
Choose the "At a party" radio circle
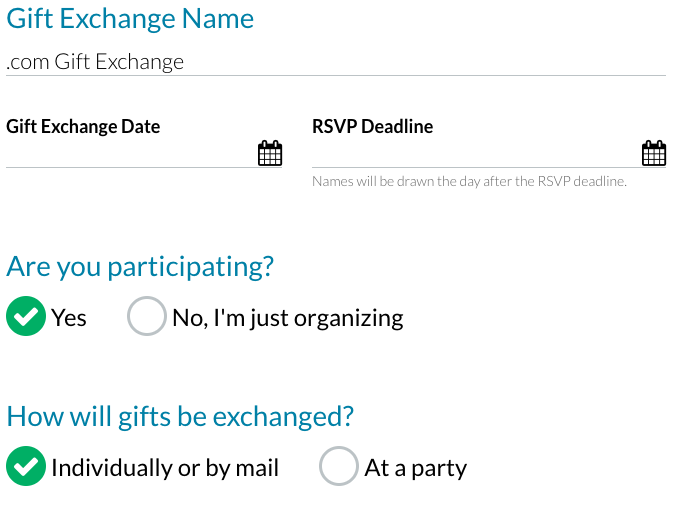pos(338,467)
